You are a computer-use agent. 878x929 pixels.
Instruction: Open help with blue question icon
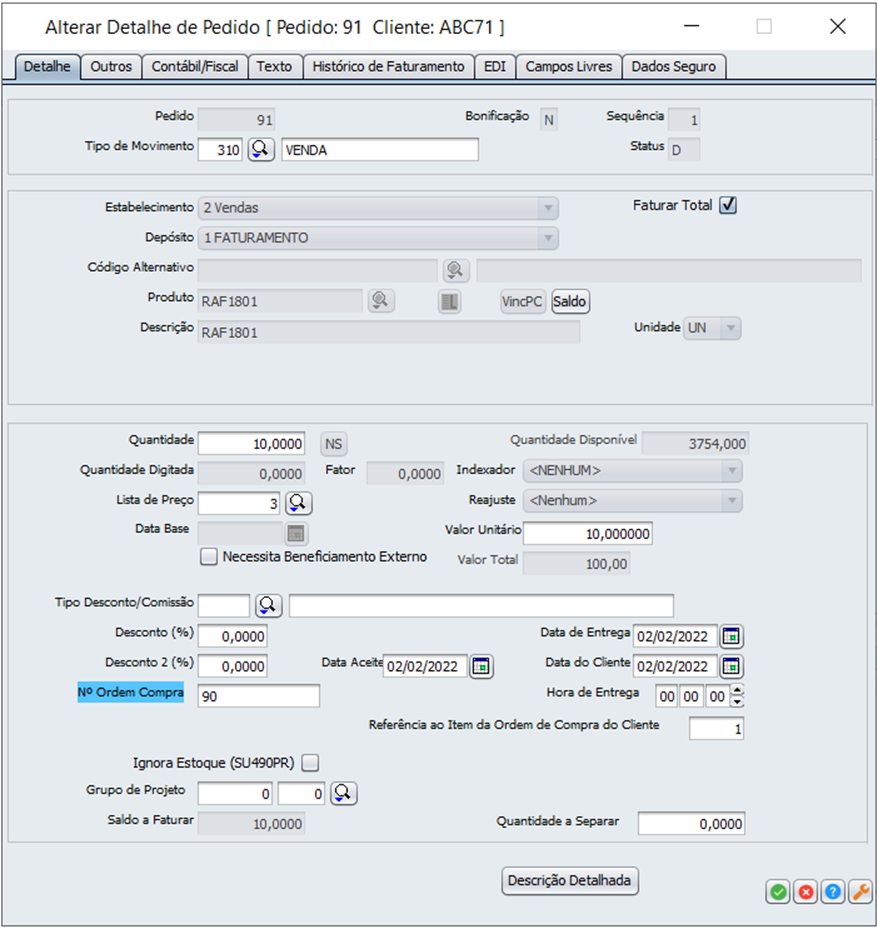pos(833,892)
